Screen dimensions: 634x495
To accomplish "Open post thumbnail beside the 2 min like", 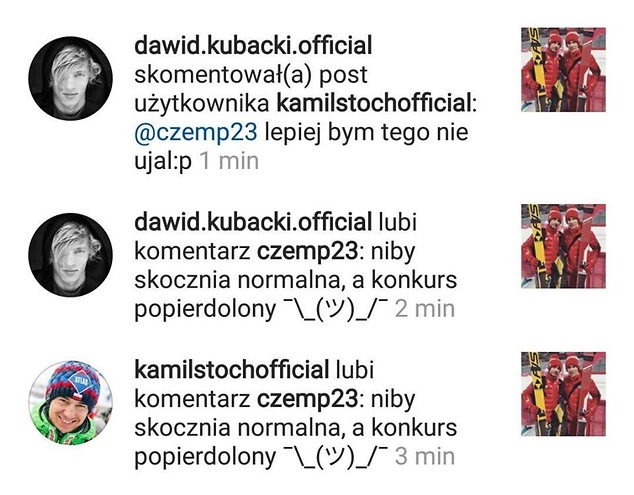I will point(563,246).
